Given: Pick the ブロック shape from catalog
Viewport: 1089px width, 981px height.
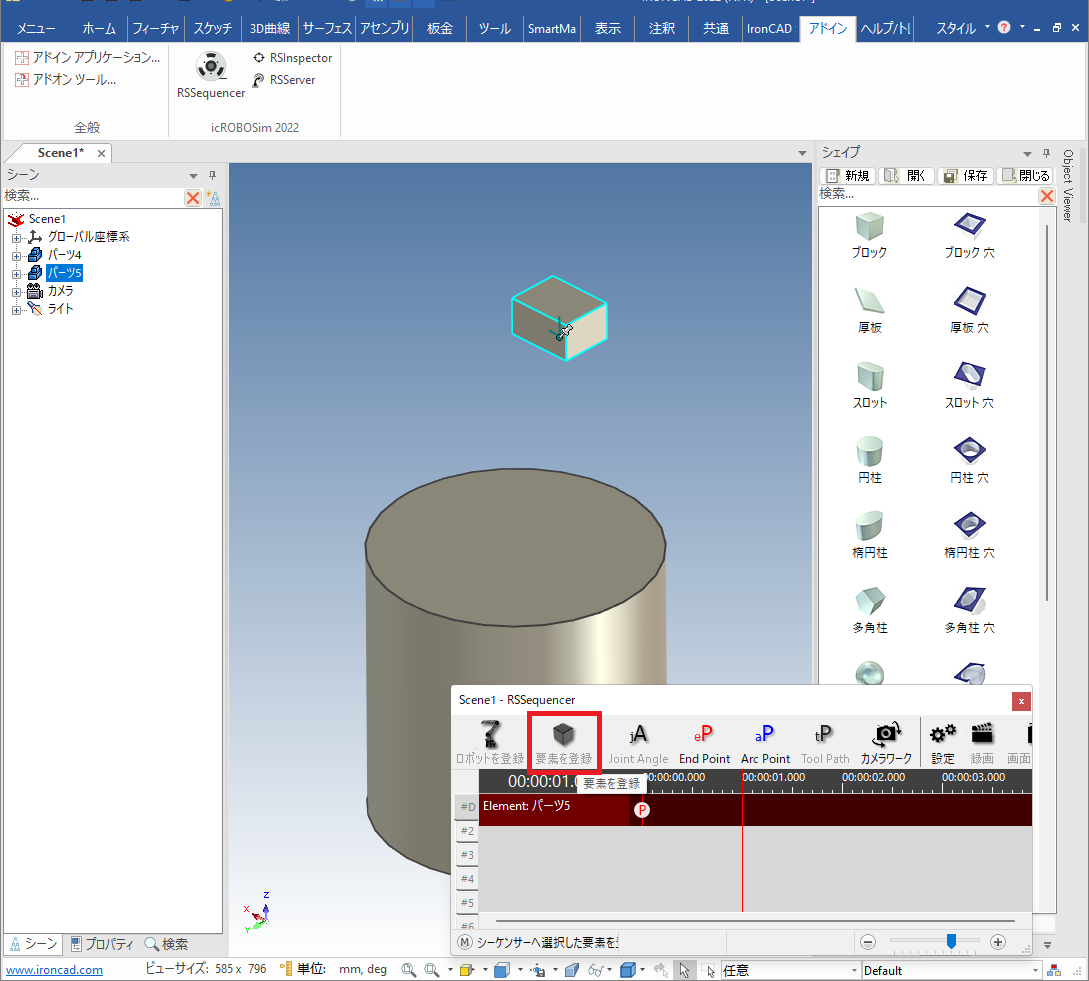Looking at the screenshot, I should tap(868, 228).
